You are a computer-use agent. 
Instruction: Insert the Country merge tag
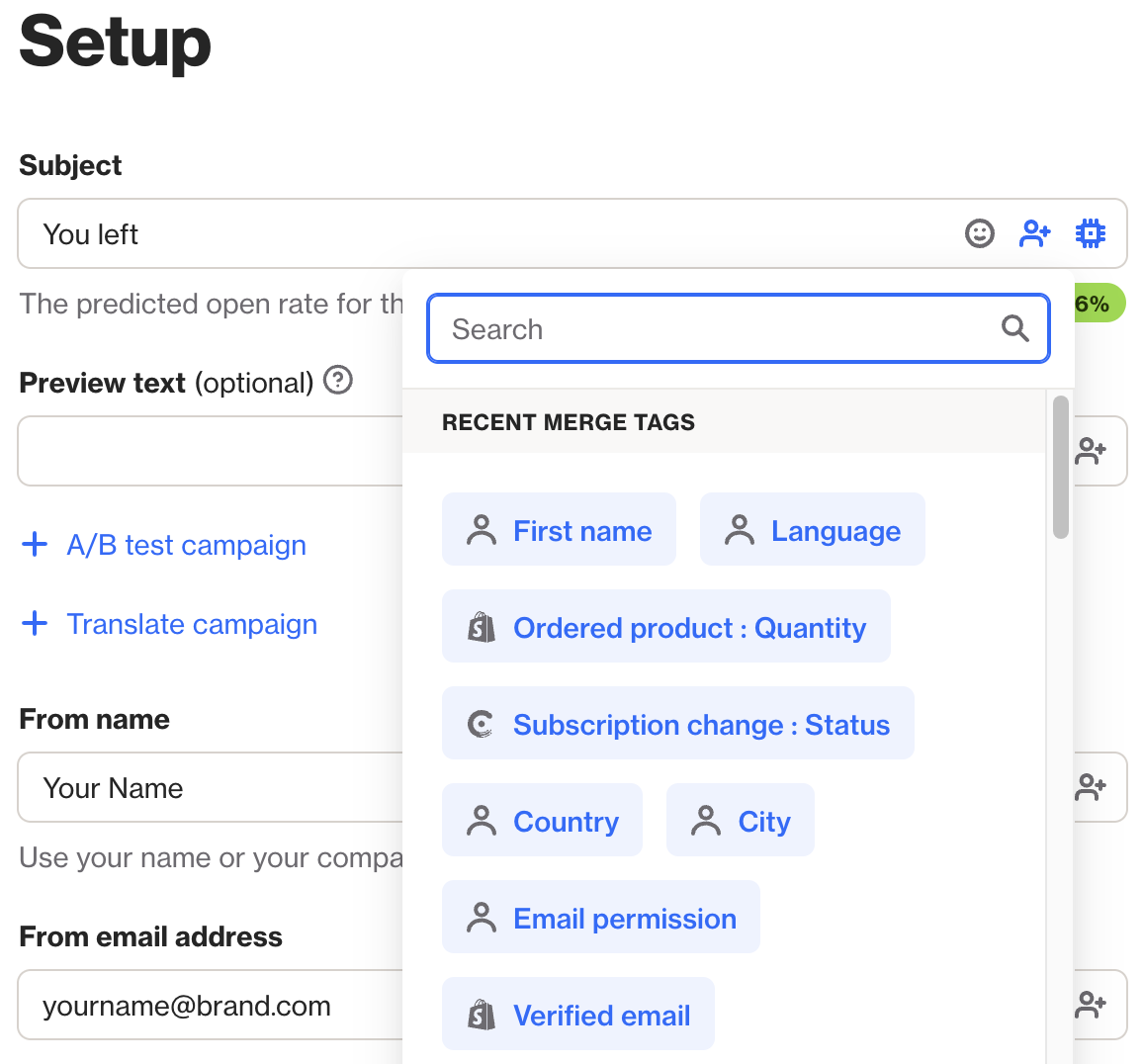click(x=542, y=821)
